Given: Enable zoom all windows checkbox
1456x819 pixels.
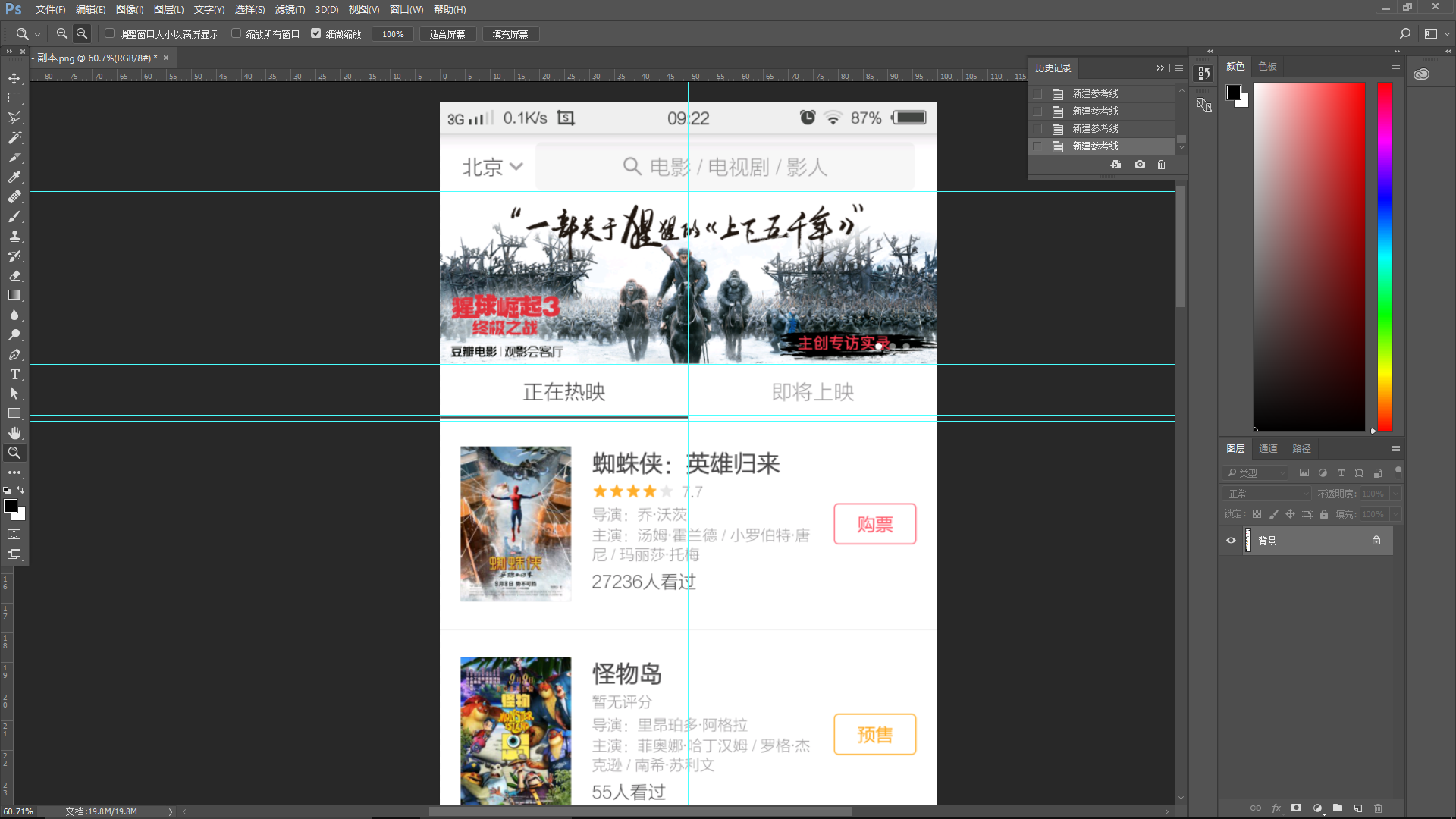Looking at the screenshot, I should (x=236, y=33).
